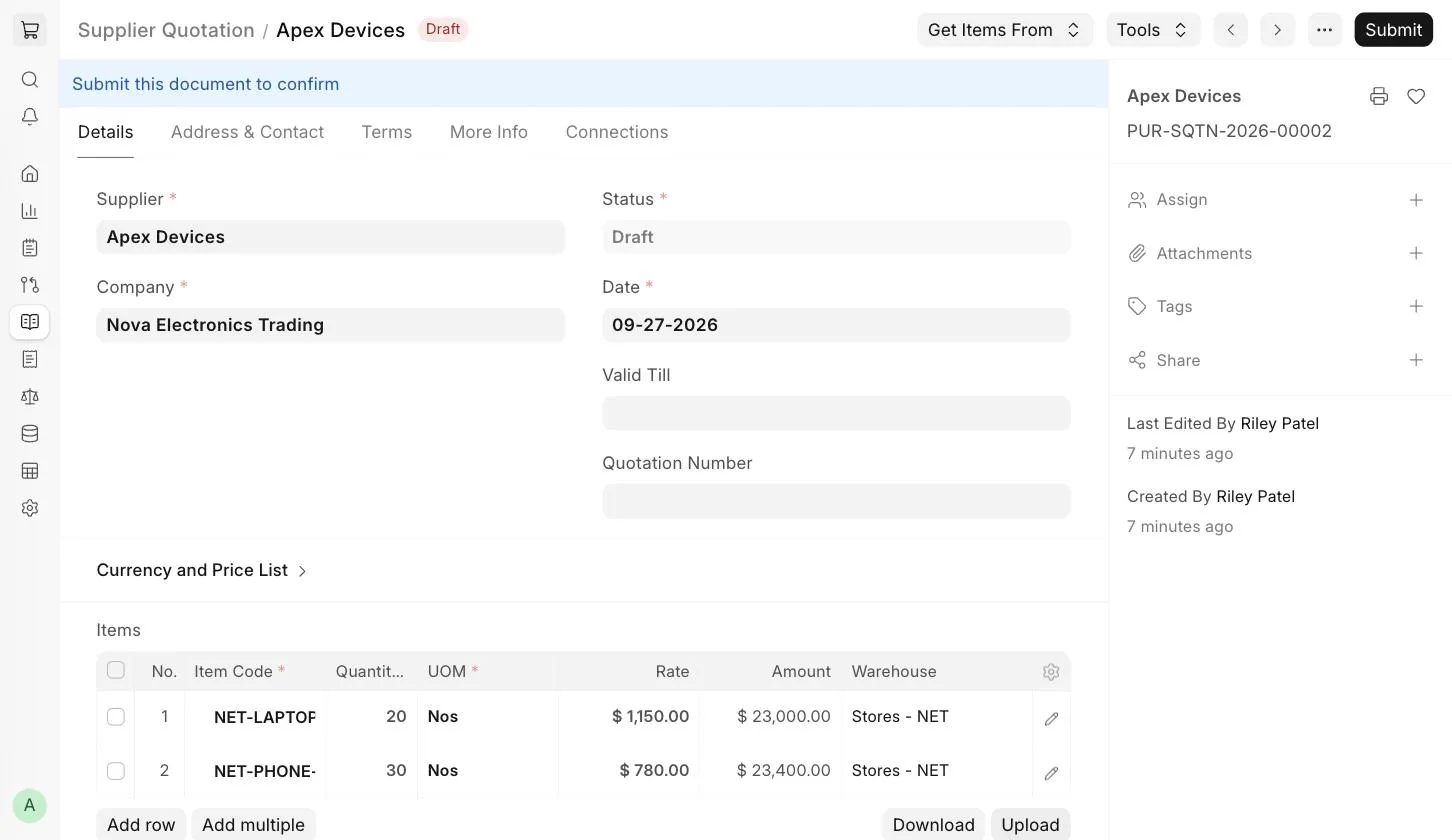Go to previous document arrow

point(1231,30)
